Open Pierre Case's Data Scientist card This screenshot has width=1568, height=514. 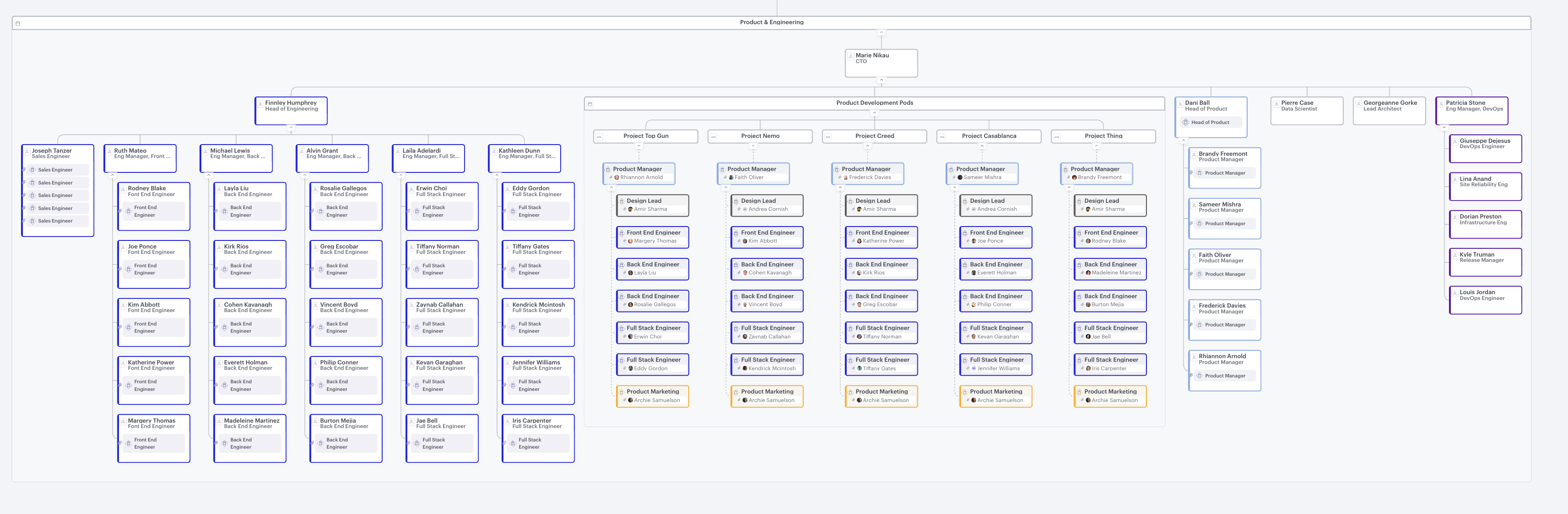tap(1306, 111)
